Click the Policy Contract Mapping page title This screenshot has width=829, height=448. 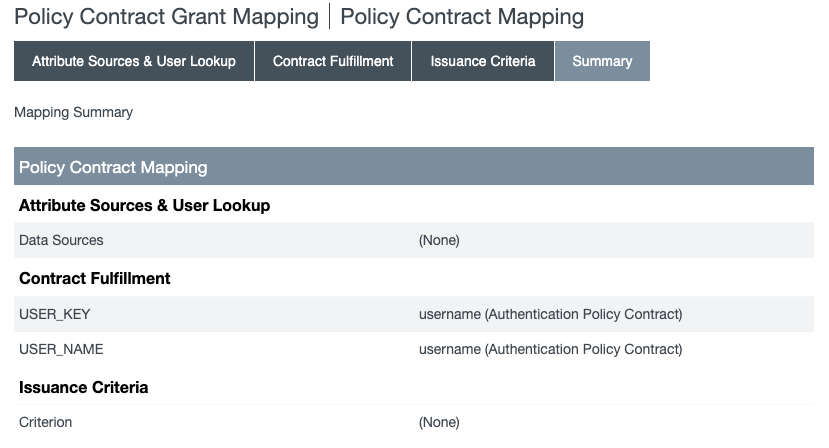tap(462, 17)
